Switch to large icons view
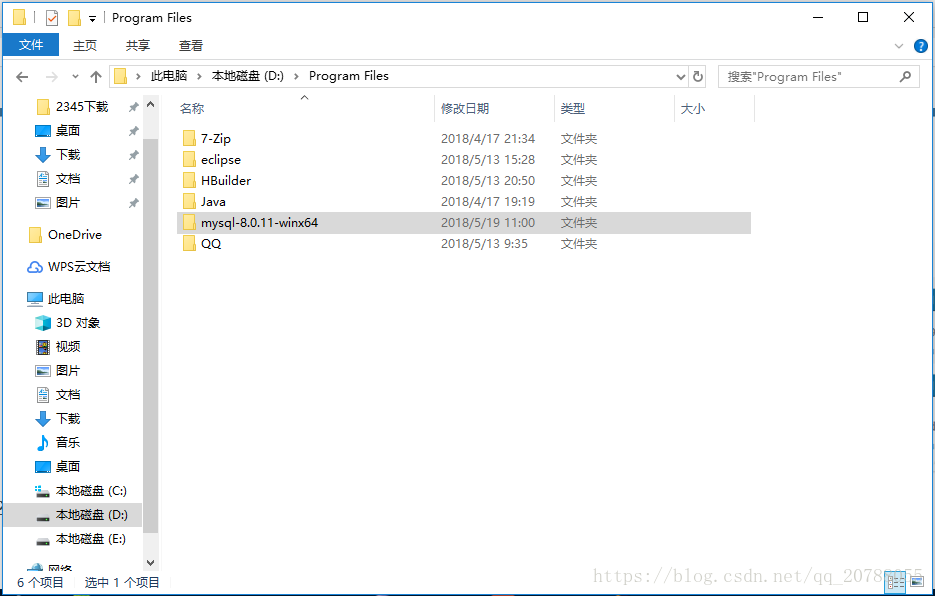 click(917, 582)
